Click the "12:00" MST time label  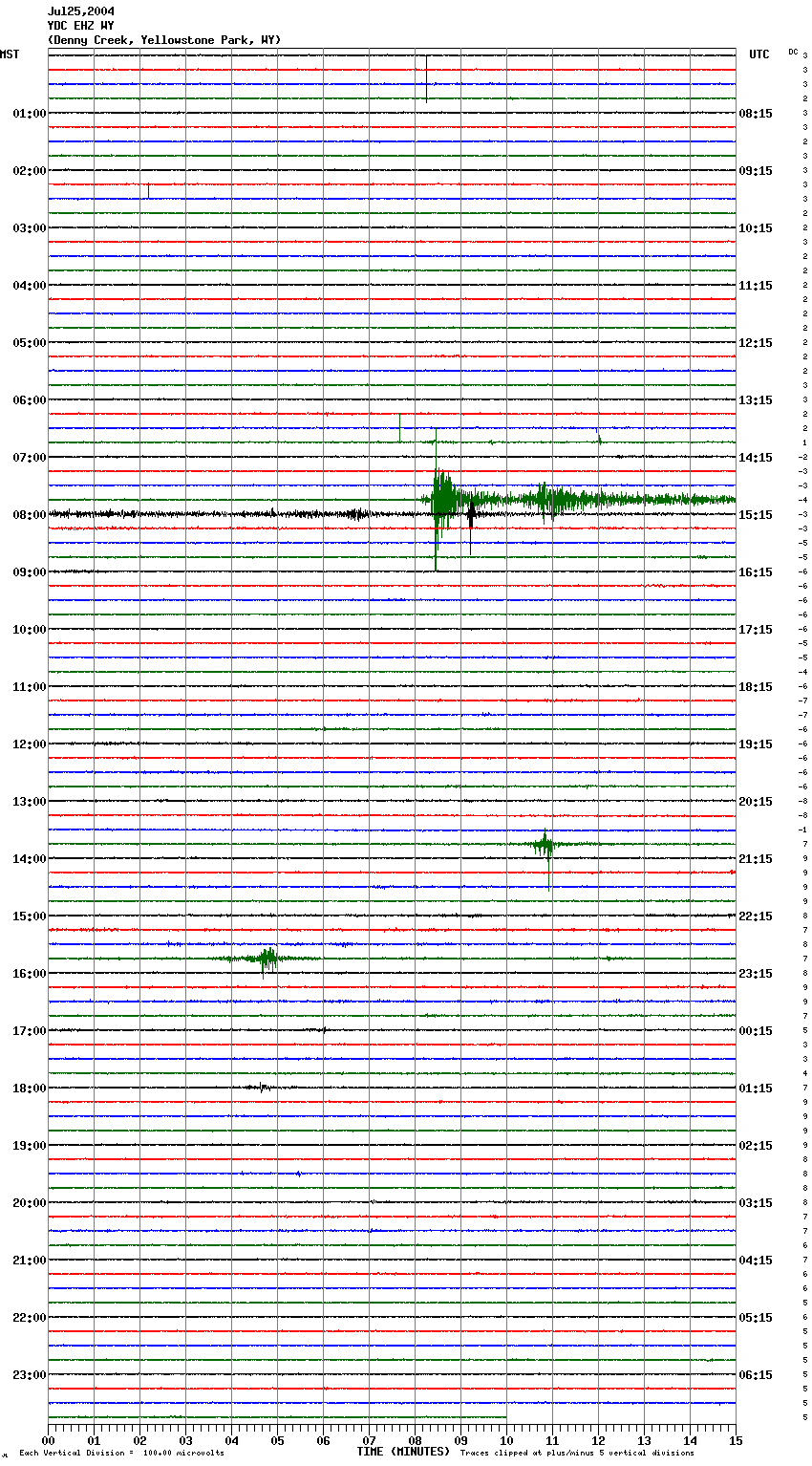click(x=30, y=744)
